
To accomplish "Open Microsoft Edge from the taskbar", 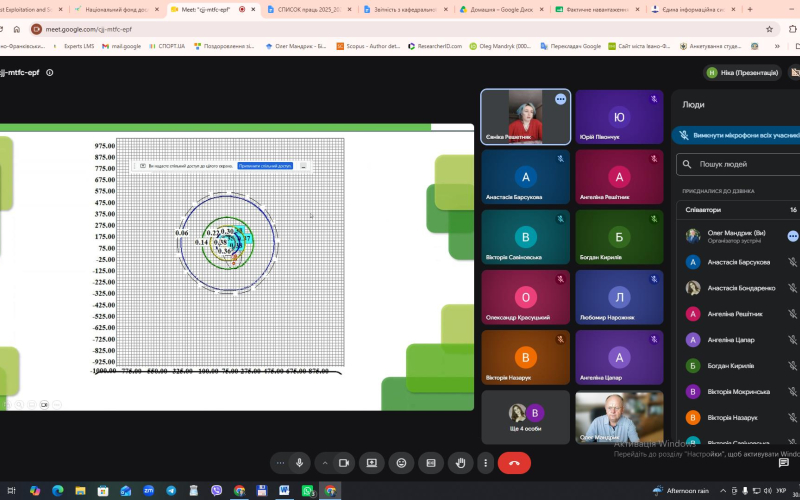I will click(57, 491).
